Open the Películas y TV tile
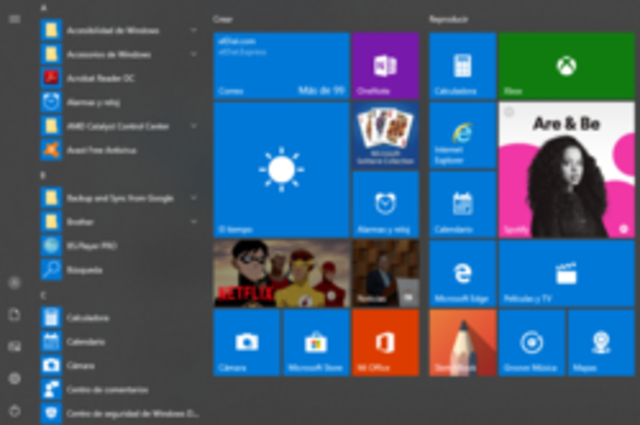Viewport: 640px width, 425px height. [x=567, y=274]
